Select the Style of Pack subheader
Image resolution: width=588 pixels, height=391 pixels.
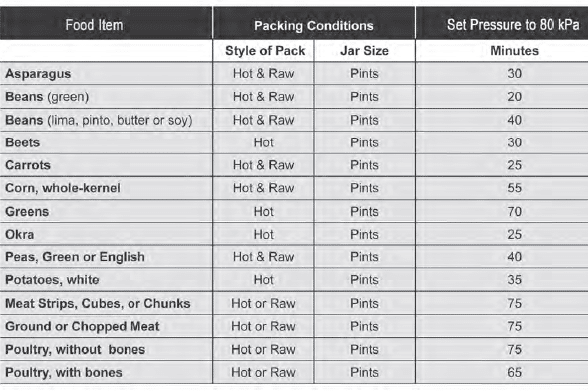point(265,51)
